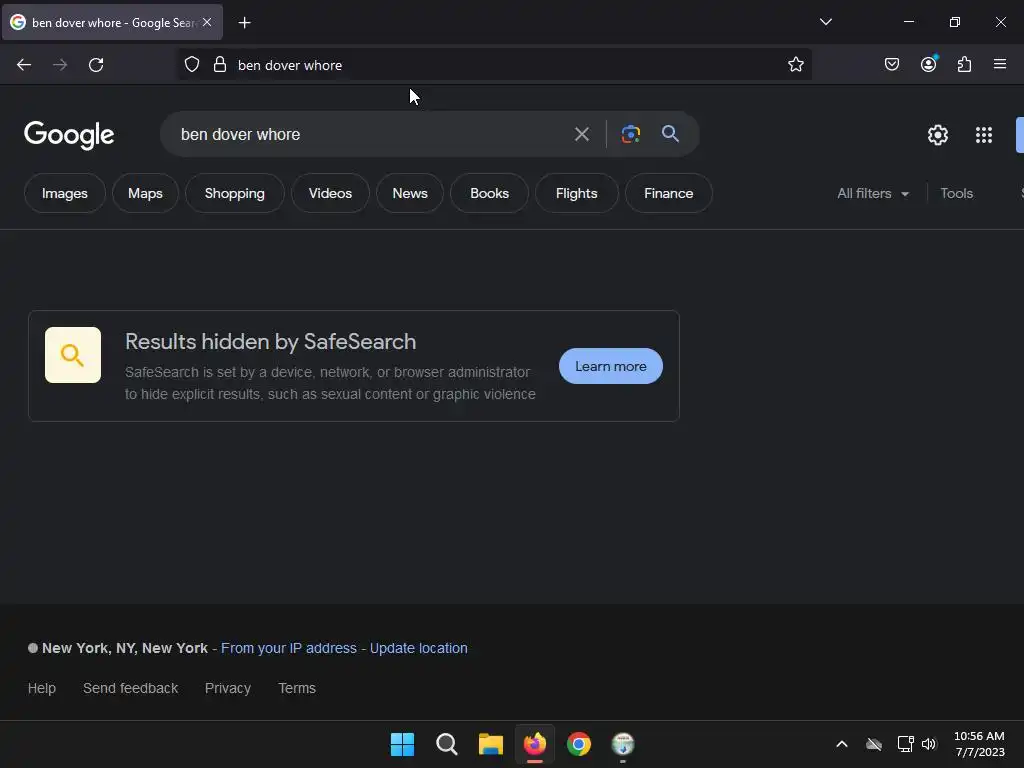Expand the hidden system tray icons chevron
The image size is (1024, 768).
coord(842,744)
